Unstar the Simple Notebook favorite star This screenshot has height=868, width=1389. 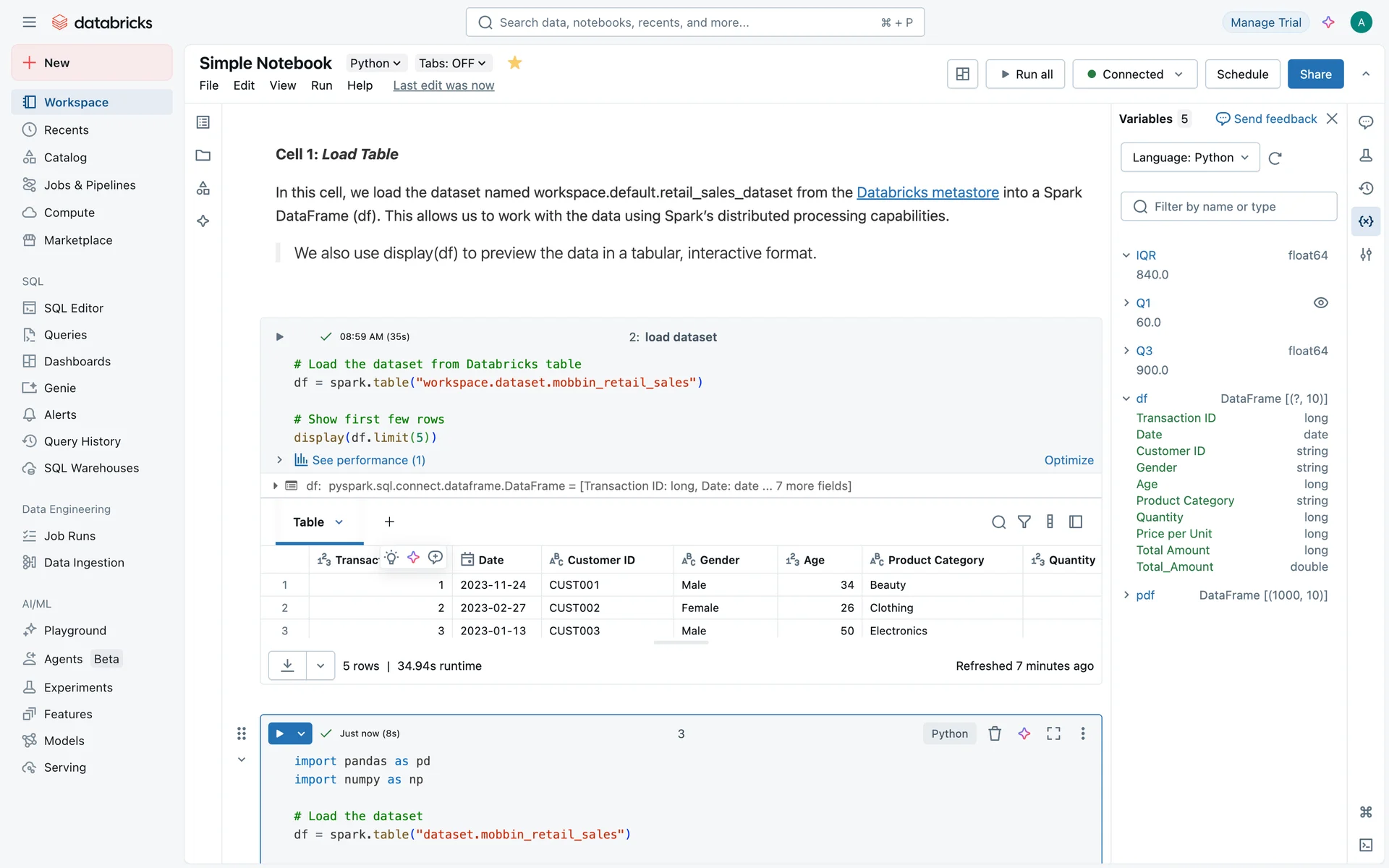click(x=514, y=63)
